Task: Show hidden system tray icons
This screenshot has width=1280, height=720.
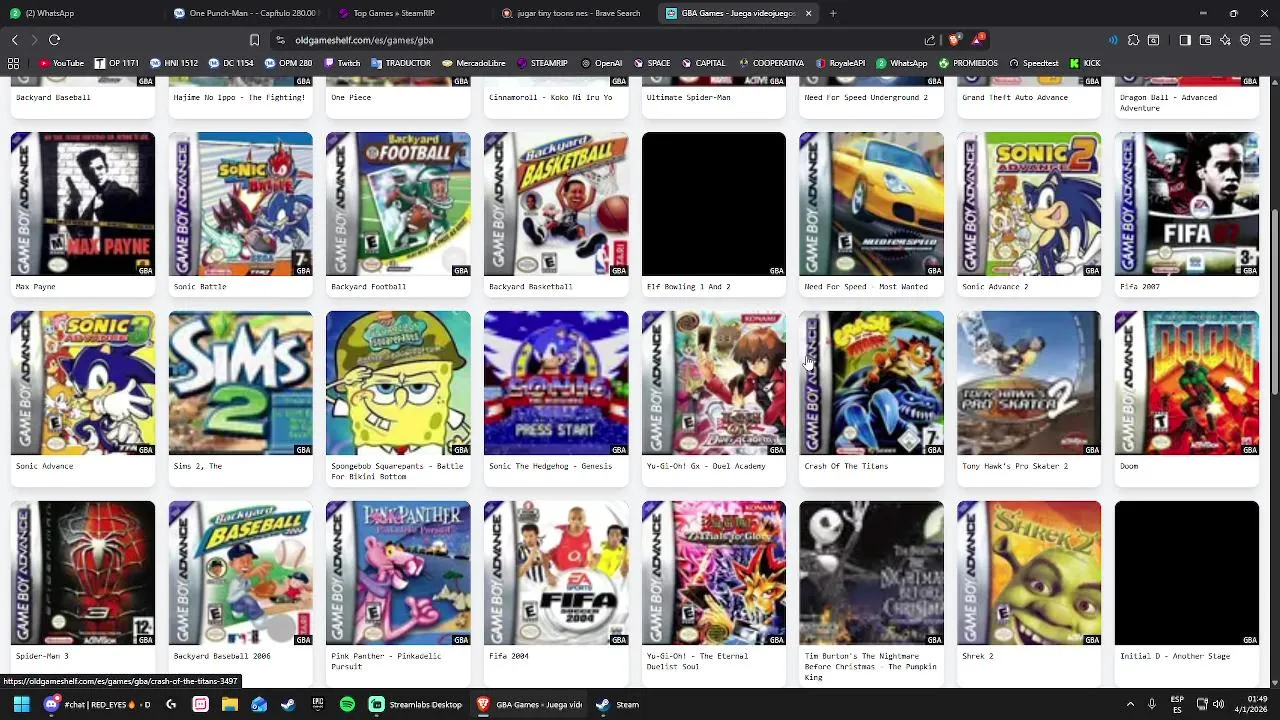Action: pyautogui.click(x=1130, y=704)
